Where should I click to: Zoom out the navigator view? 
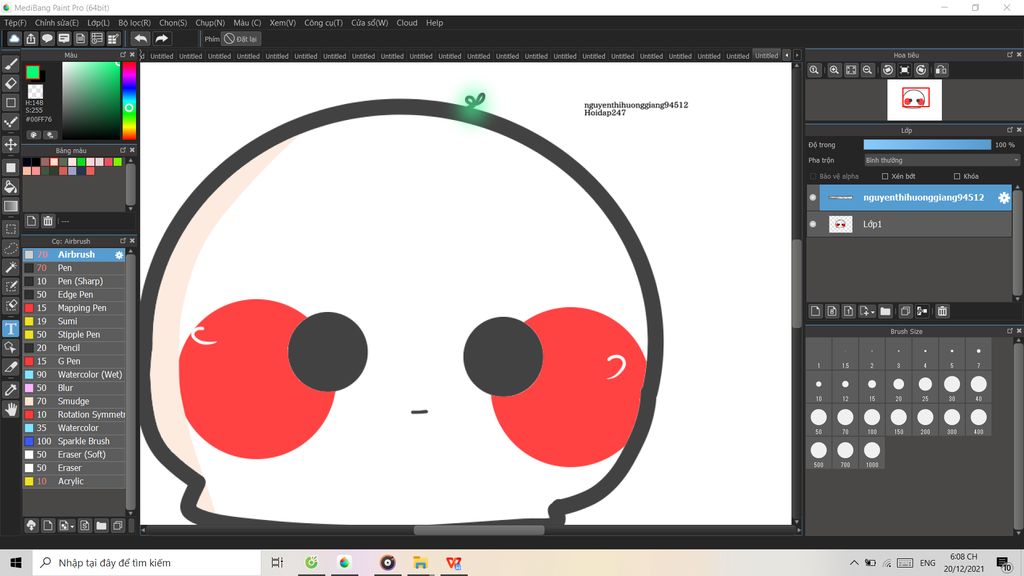tap(867, 70)
